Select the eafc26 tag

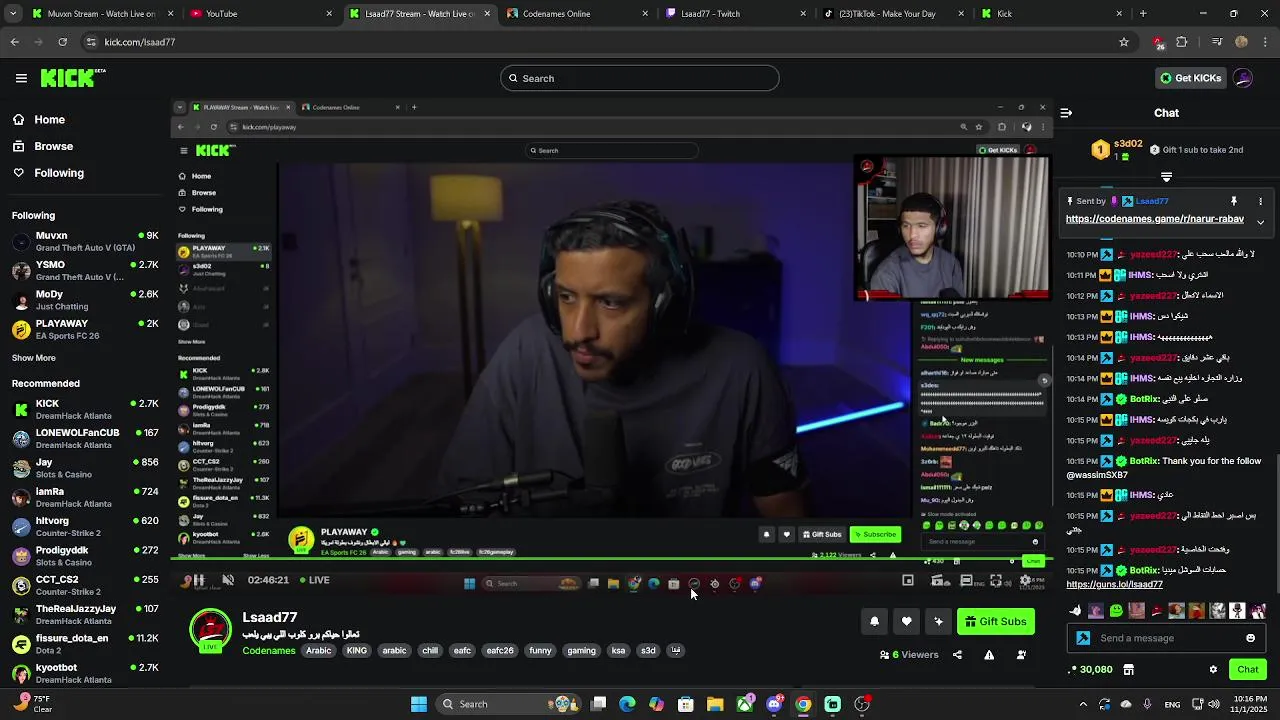[x=500, y=651]
